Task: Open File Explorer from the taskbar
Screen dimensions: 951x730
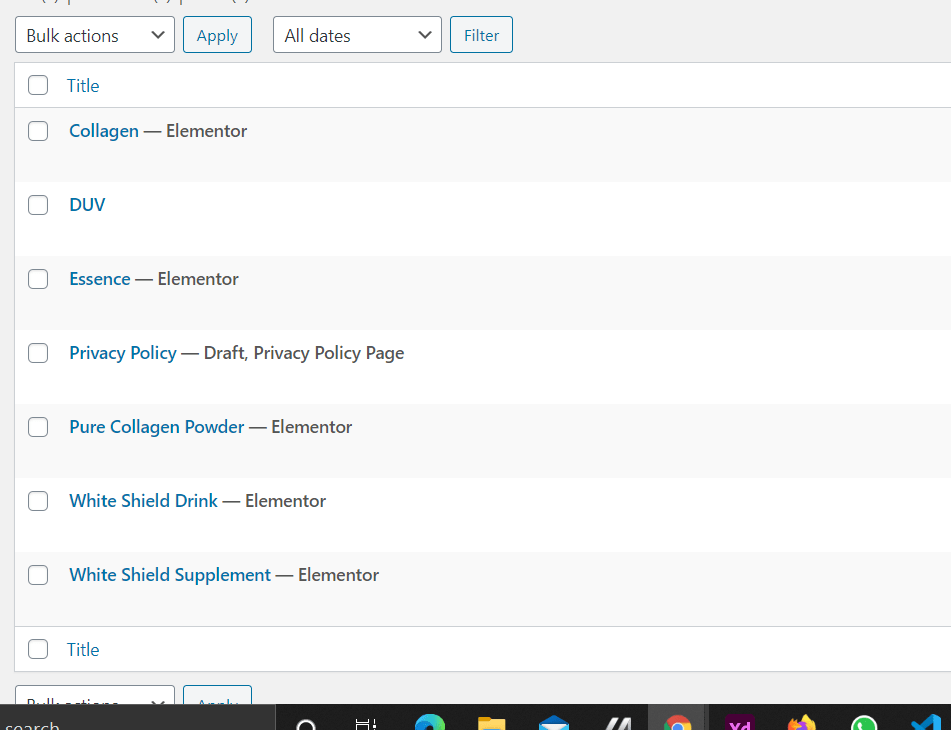Action: pos(492,723)
